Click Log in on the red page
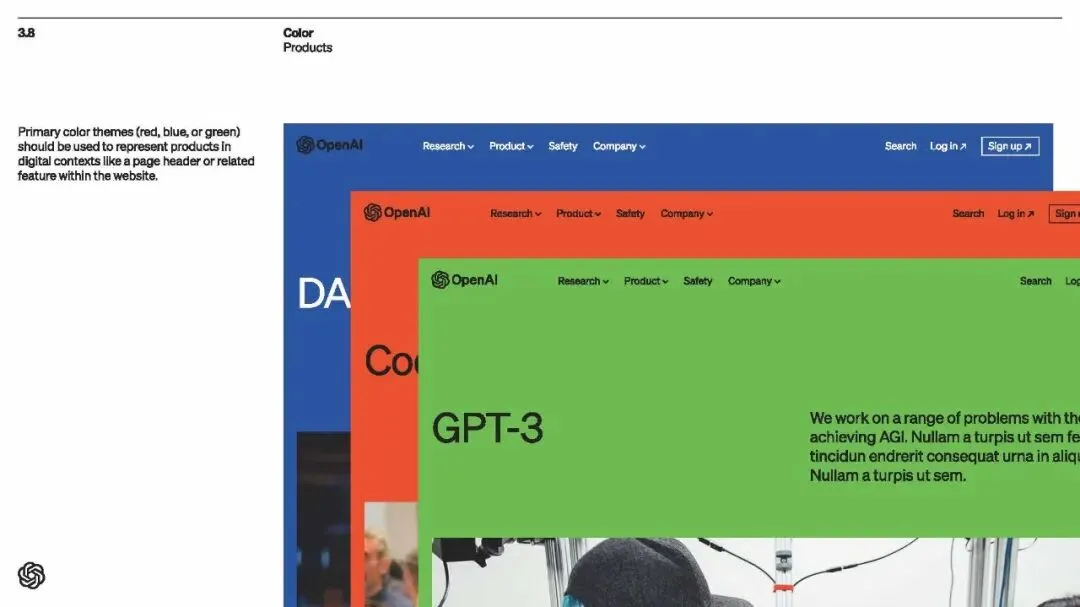1080x607 pixels. [x=1015, y=214]
